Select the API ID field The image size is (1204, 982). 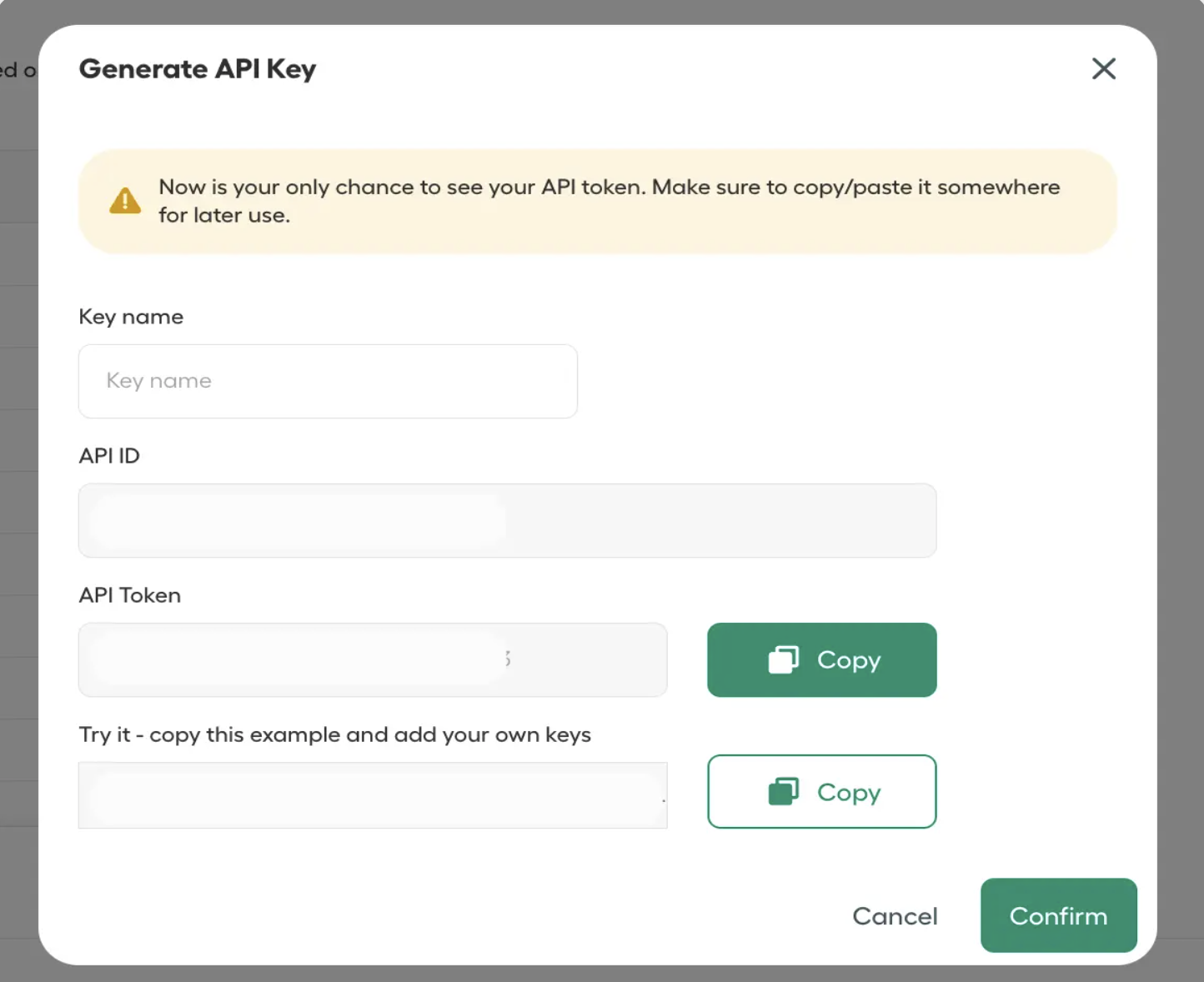click(x=507, y=520)
